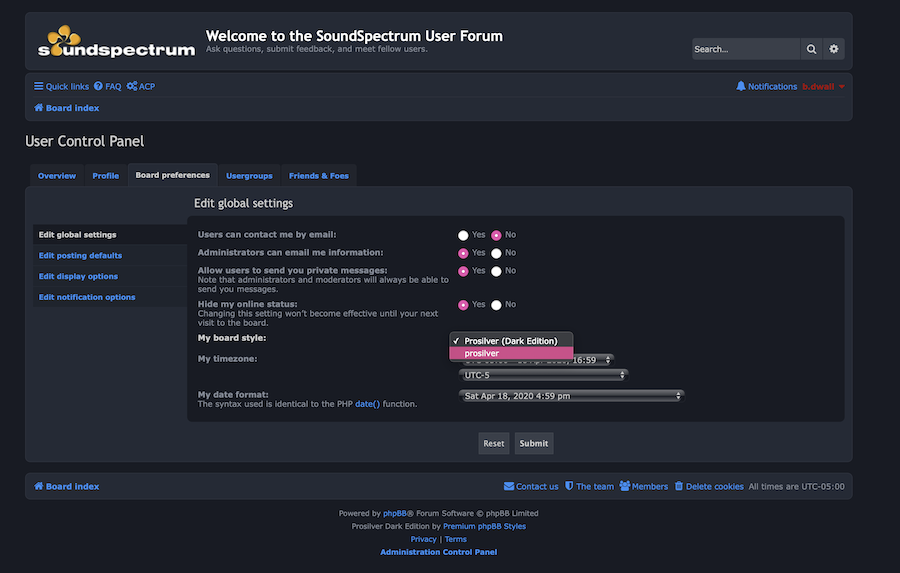
Task: Switch to the Profile tab
Action: 106,176
